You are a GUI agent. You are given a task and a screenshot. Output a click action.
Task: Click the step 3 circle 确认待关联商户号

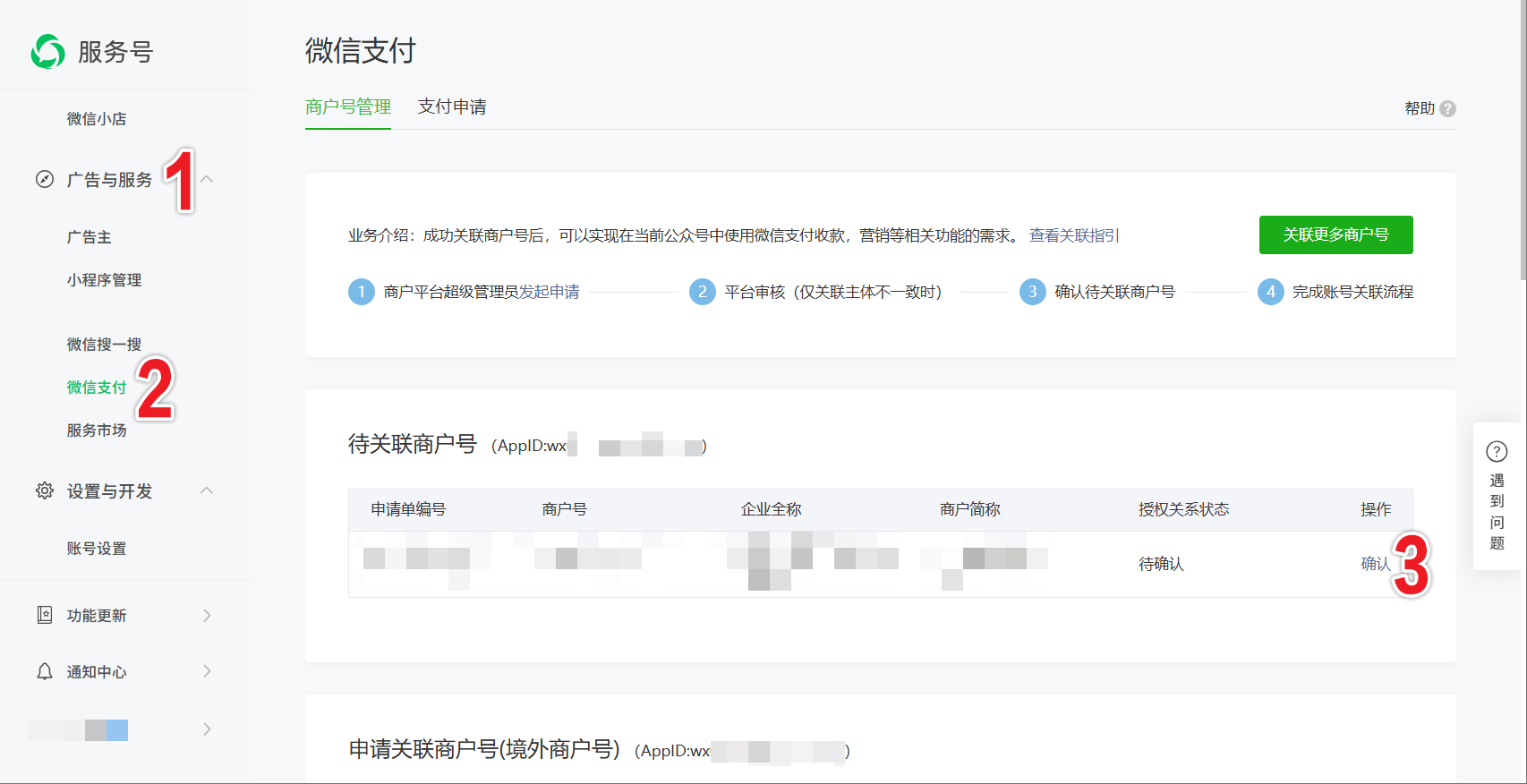pyautogui.click(x=1033, y=292)
